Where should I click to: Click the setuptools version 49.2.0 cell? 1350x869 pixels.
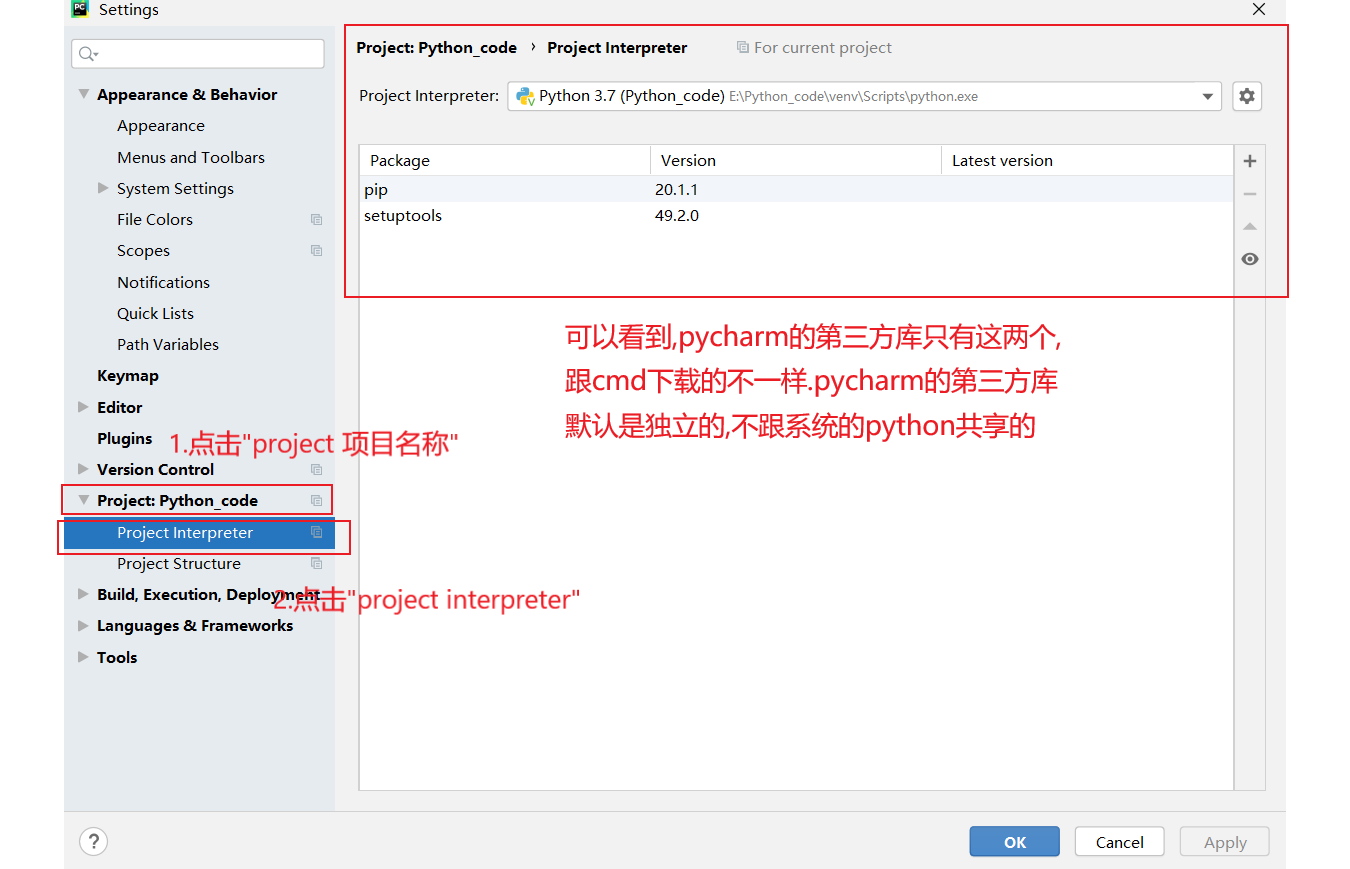point(677,216)
